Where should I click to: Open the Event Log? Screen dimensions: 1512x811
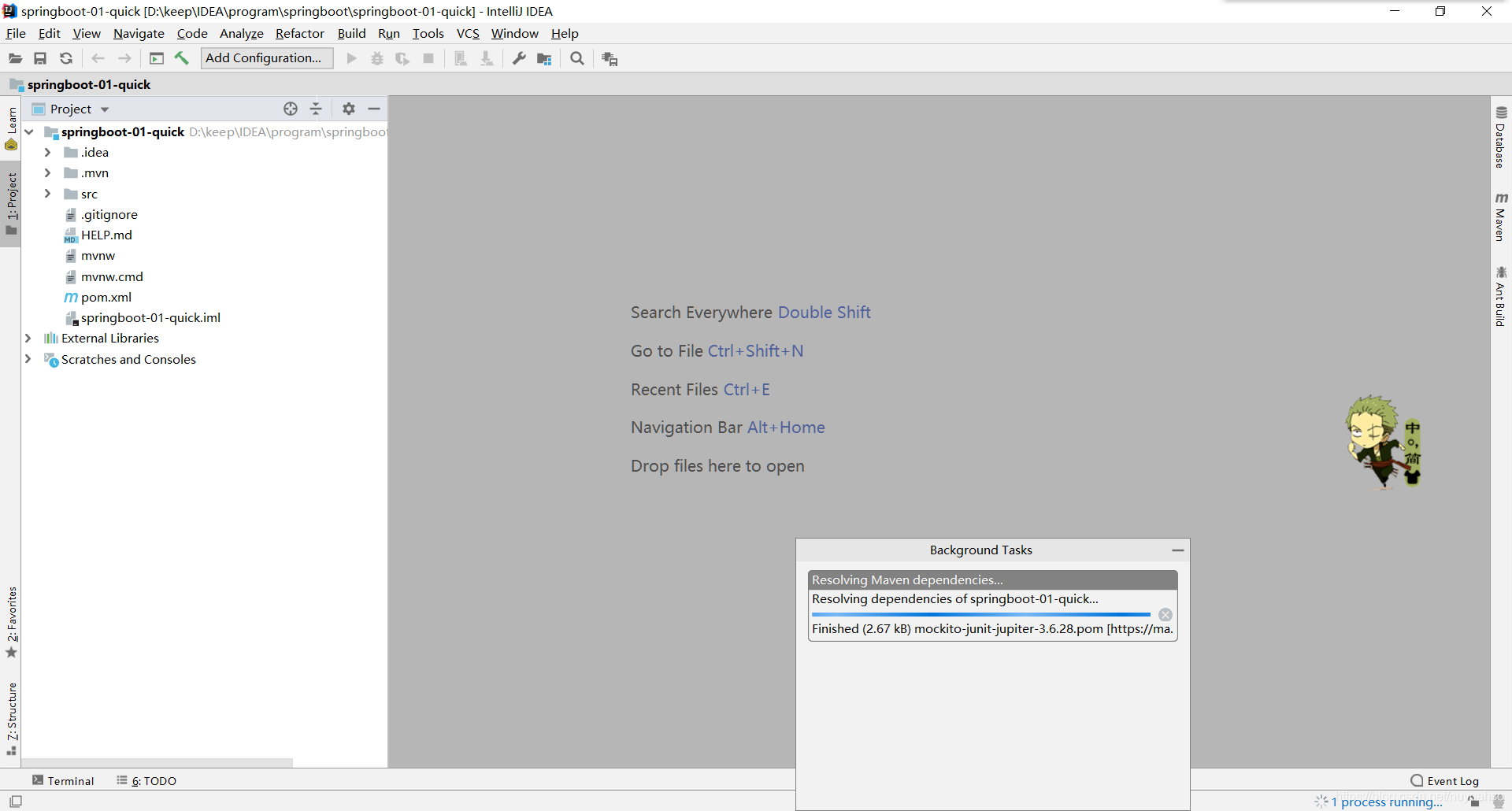point(1445,780)
